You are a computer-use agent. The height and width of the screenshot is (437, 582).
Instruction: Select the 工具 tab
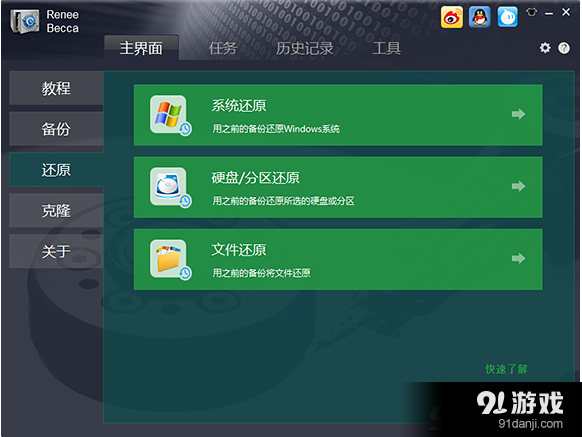386,48
